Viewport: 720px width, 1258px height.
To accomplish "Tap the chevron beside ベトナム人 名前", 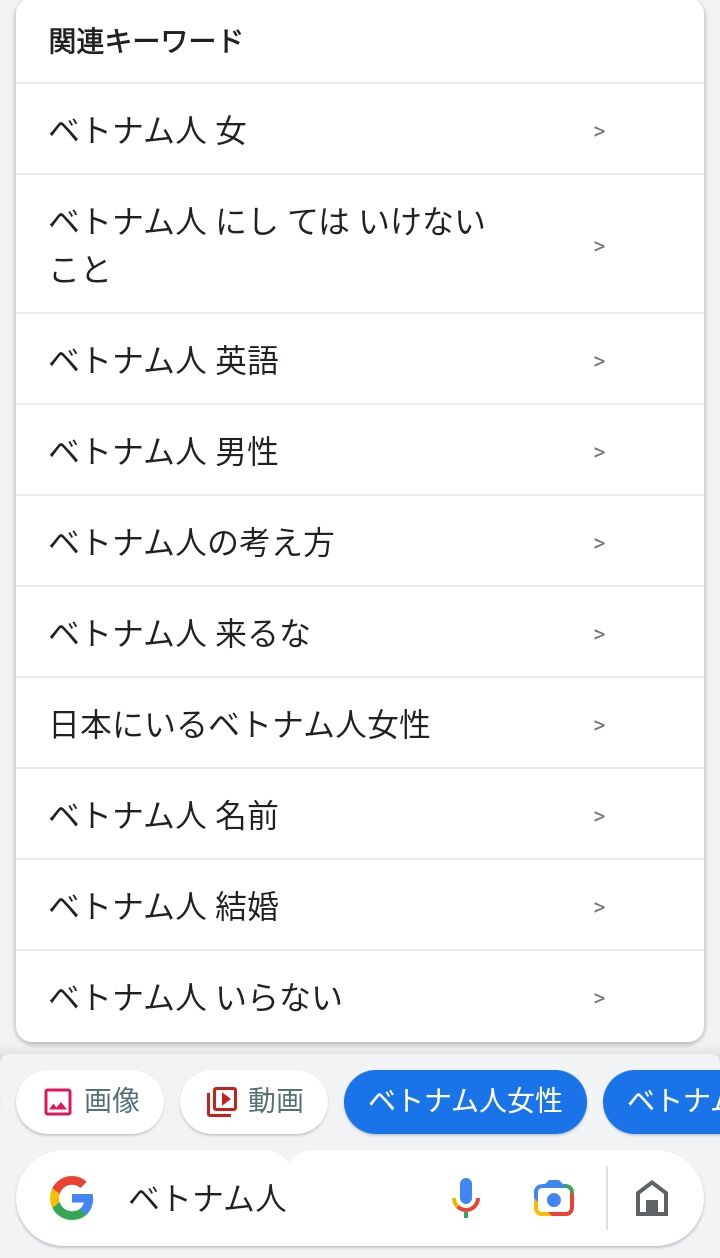I will click(x=599, y=816).
